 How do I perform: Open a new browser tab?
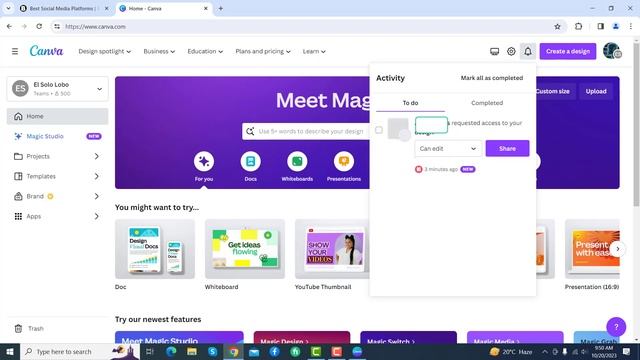(220, 8)
